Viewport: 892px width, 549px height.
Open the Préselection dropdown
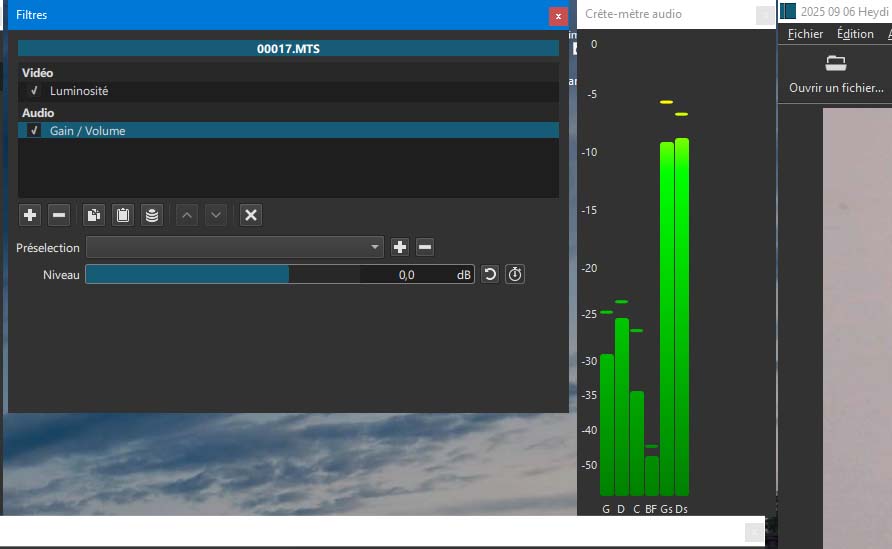pyautogui.click(x=235, y=247)
